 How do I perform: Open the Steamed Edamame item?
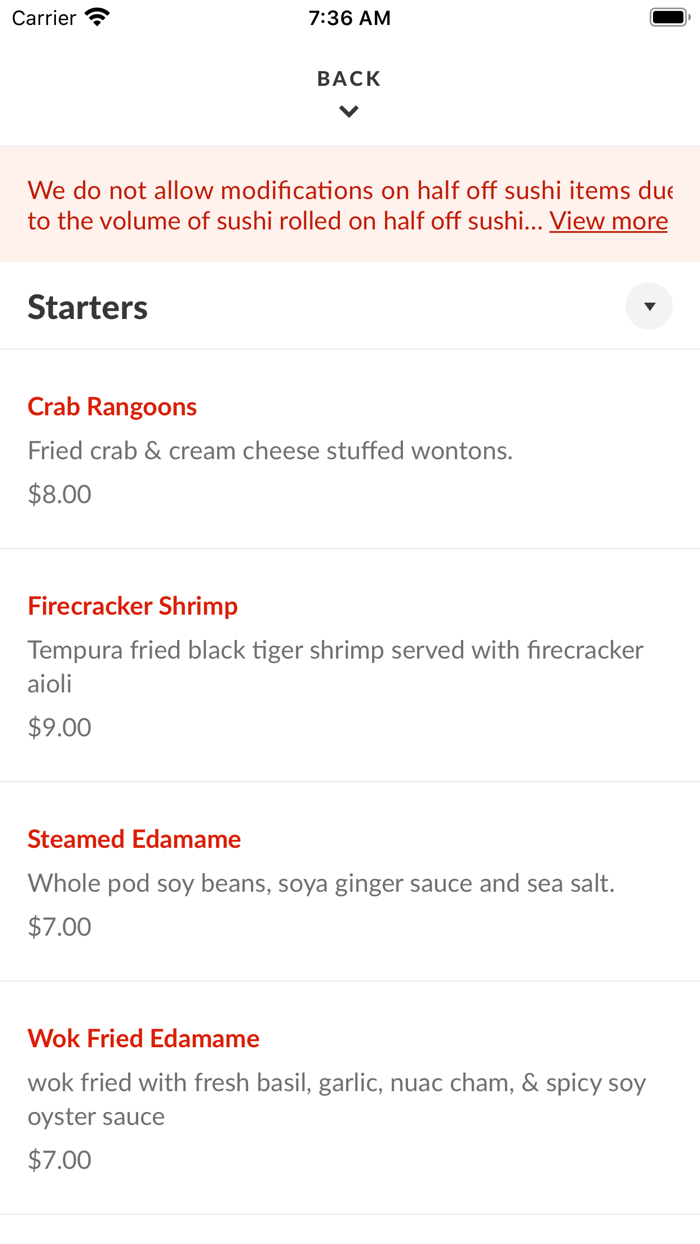[134, 839]
